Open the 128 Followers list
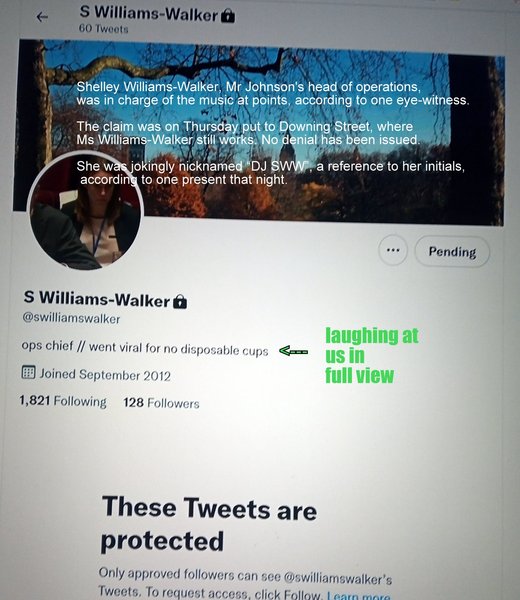The width and height of the screenshot is (520, 600). [161, 403]
